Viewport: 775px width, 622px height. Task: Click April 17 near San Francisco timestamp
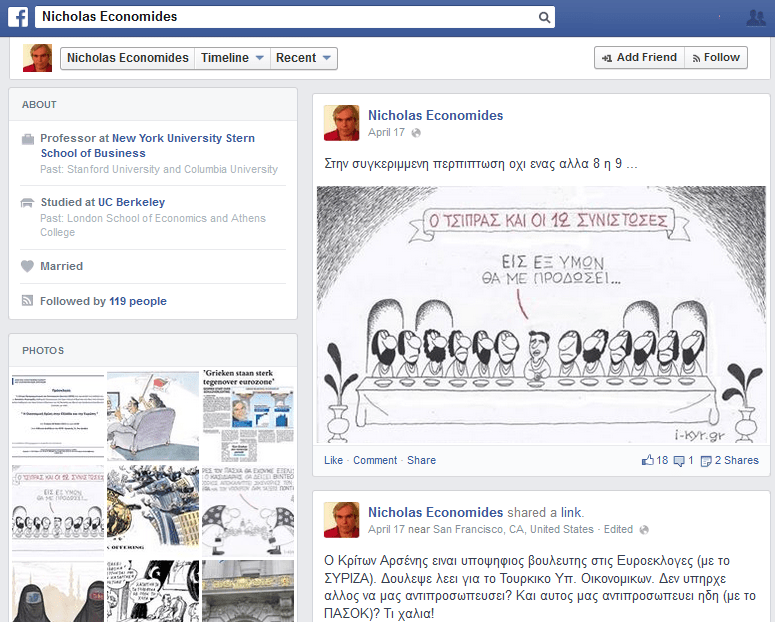coord(480,530)
